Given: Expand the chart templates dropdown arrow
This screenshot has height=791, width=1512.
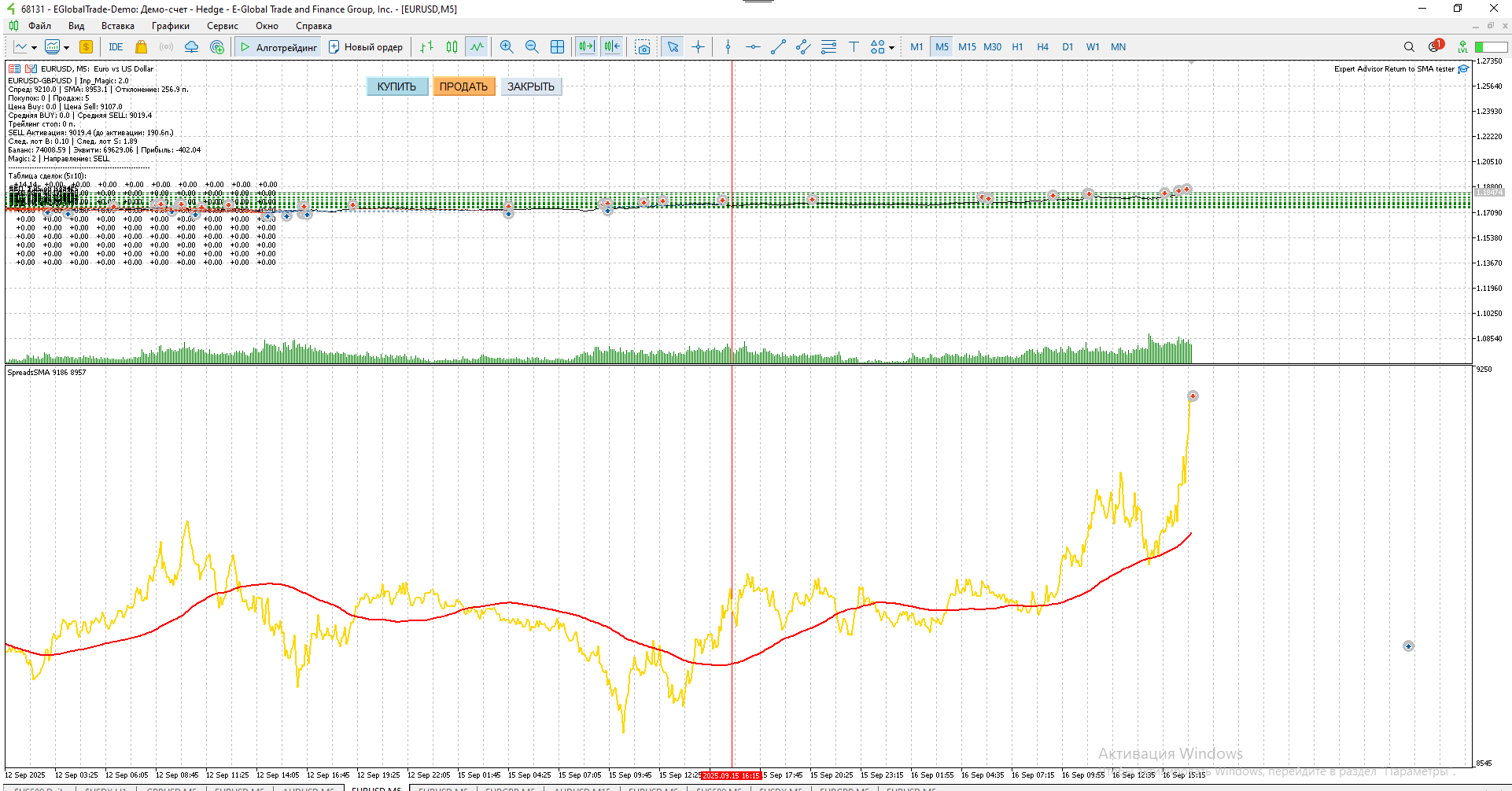Looking at the screenshot, I should pos(66,48).
